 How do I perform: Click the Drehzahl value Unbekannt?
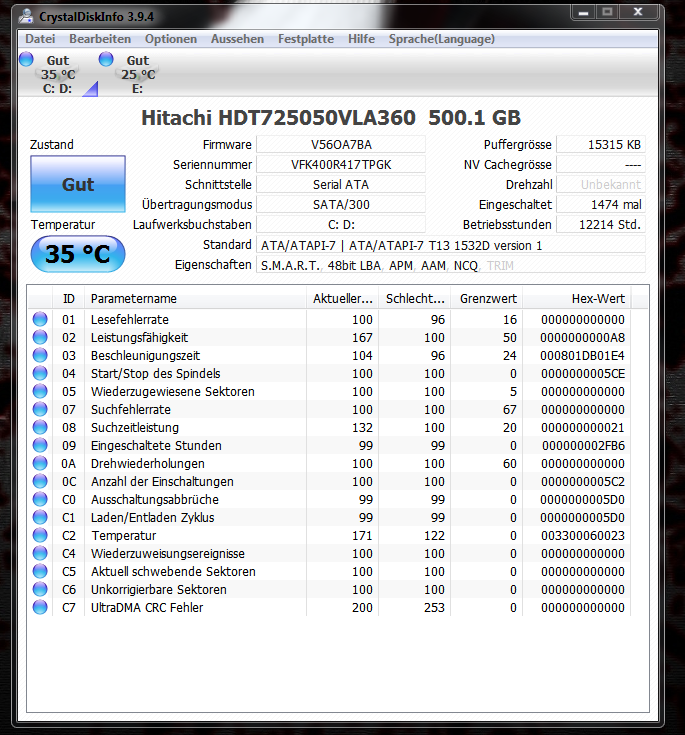(x=601, y=185)
